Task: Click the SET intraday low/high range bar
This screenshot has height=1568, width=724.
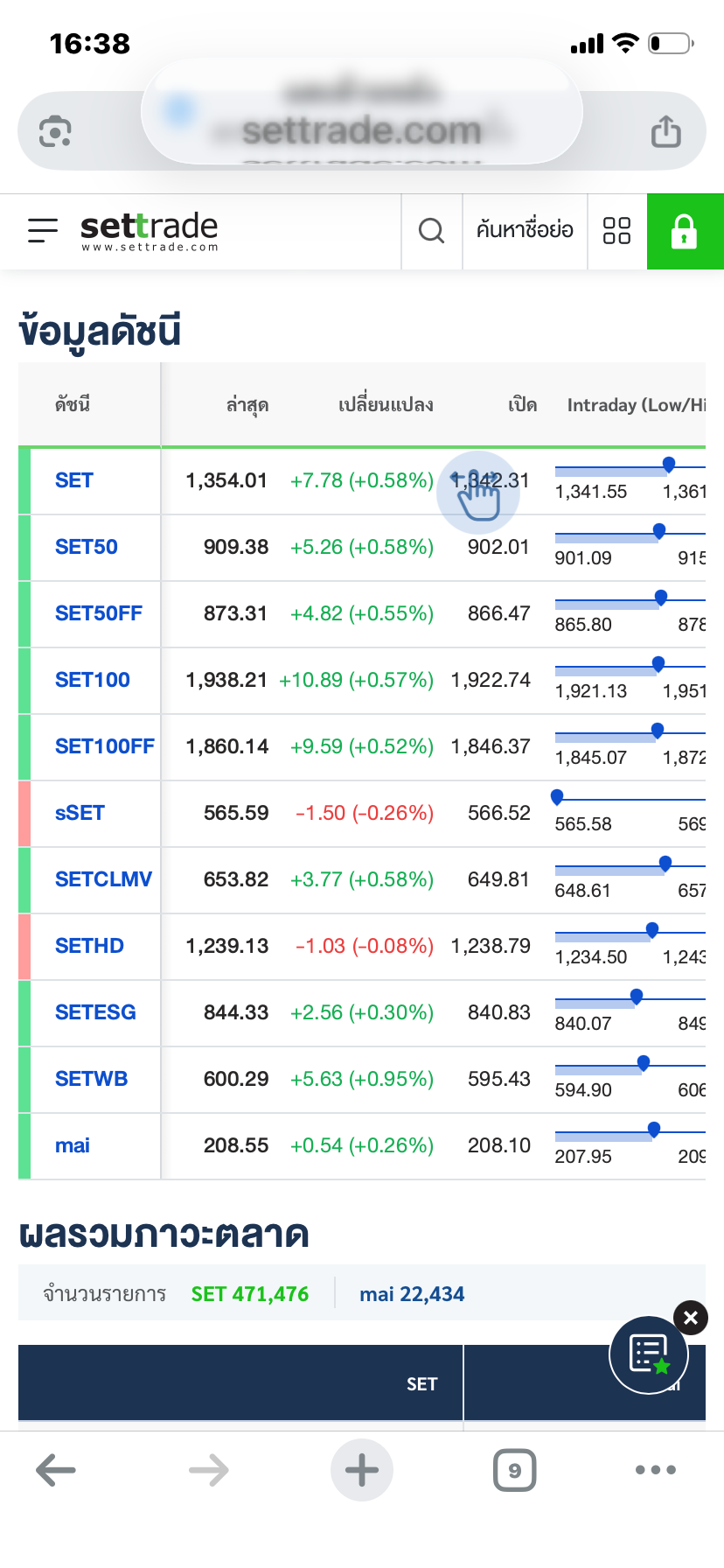Action: tap(630, 471)
